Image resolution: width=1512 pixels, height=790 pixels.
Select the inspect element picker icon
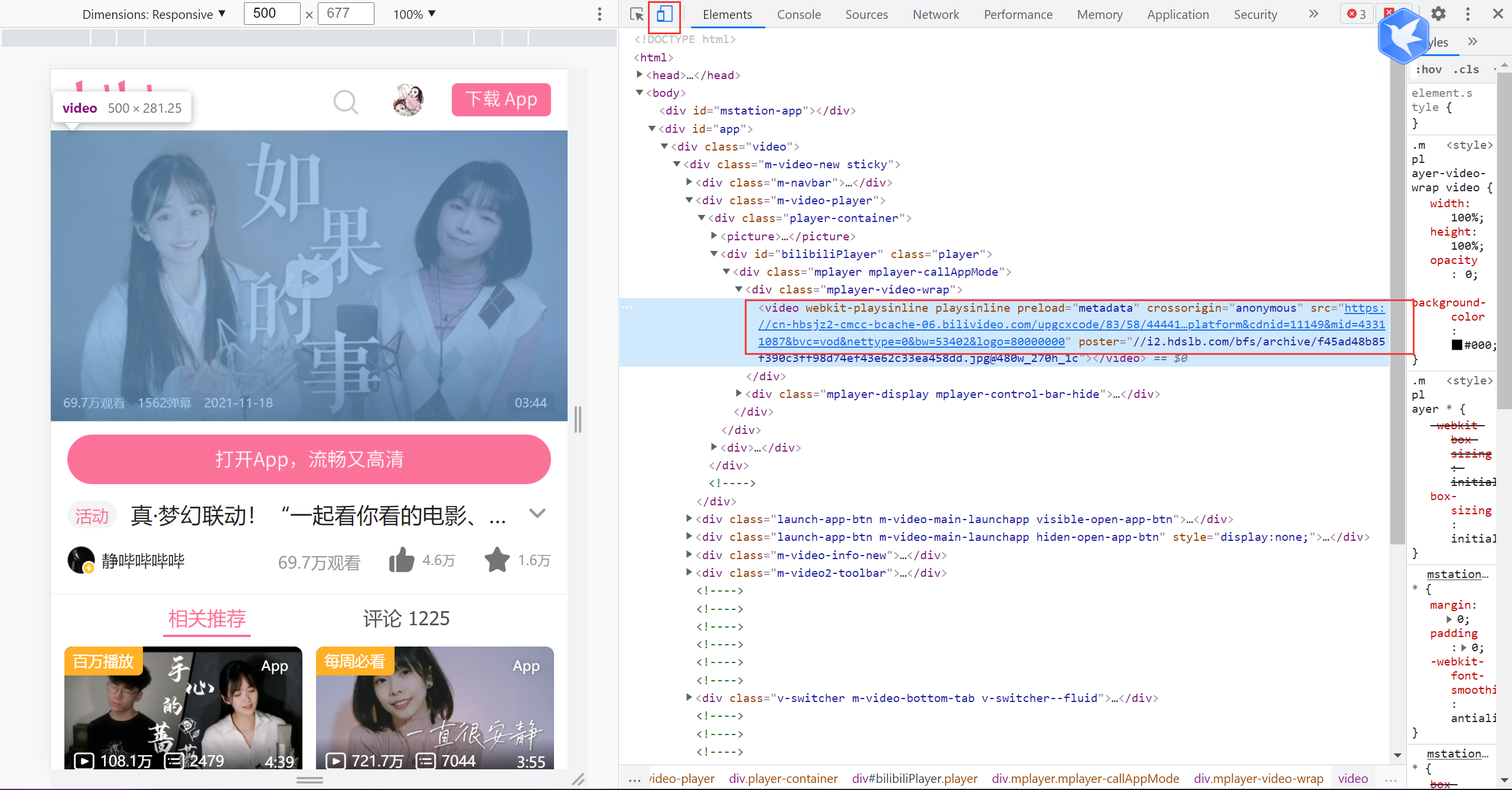coord(636,14)
